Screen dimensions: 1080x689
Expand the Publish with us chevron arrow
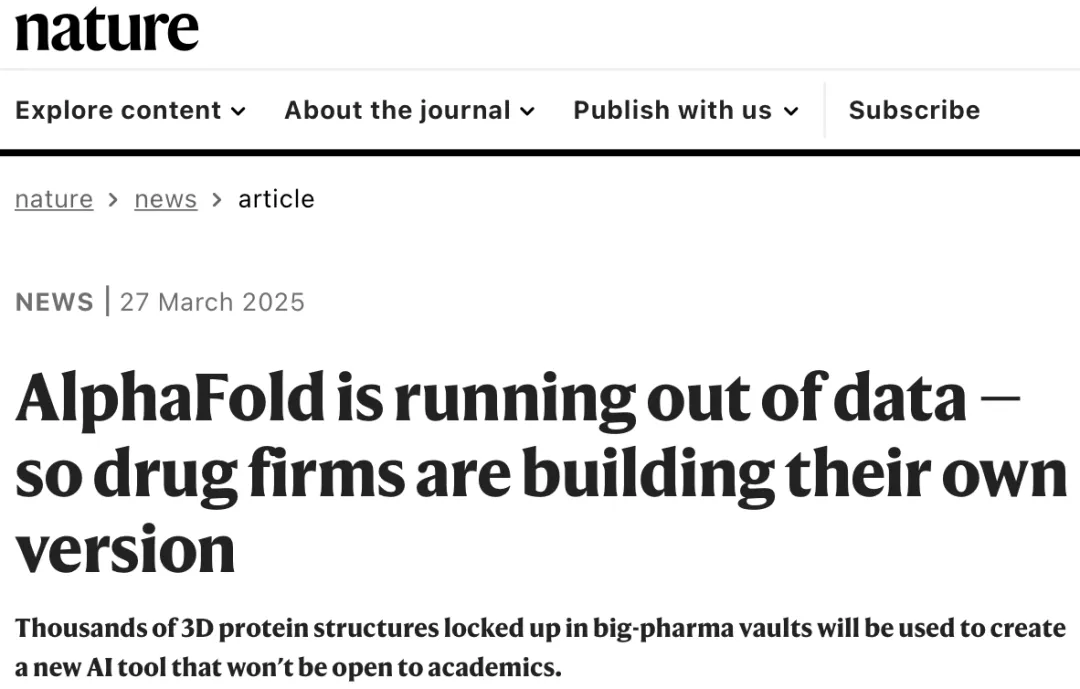[x=791, y=112]
